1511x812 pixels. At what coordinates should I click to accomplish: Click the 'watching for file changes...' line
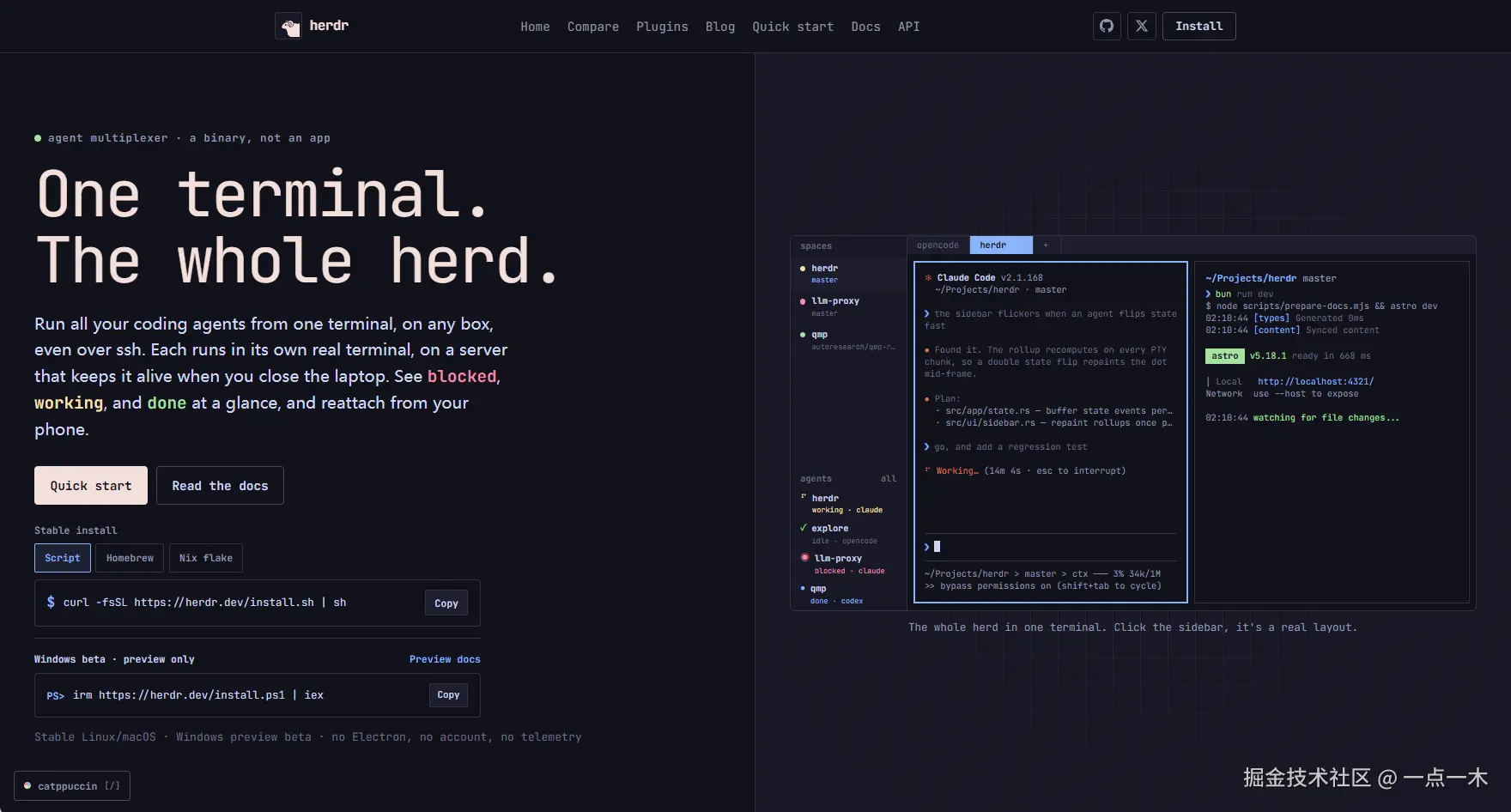[1326, 418]
